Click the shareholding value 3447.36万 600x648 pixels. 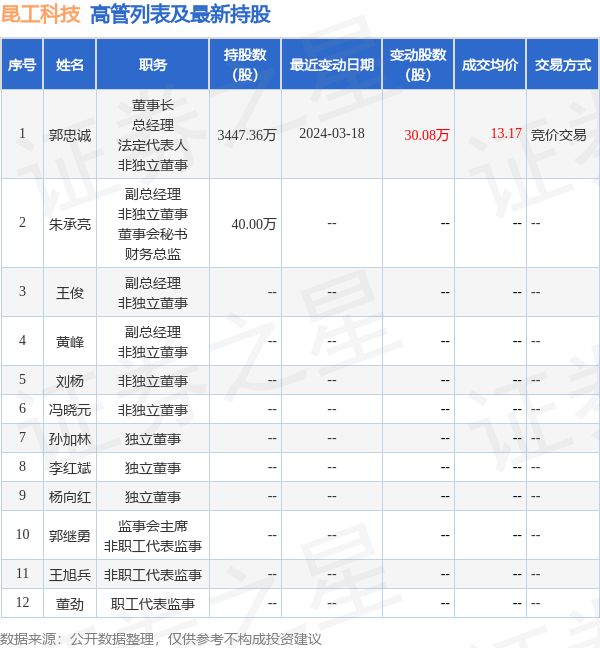click(247, 135)
